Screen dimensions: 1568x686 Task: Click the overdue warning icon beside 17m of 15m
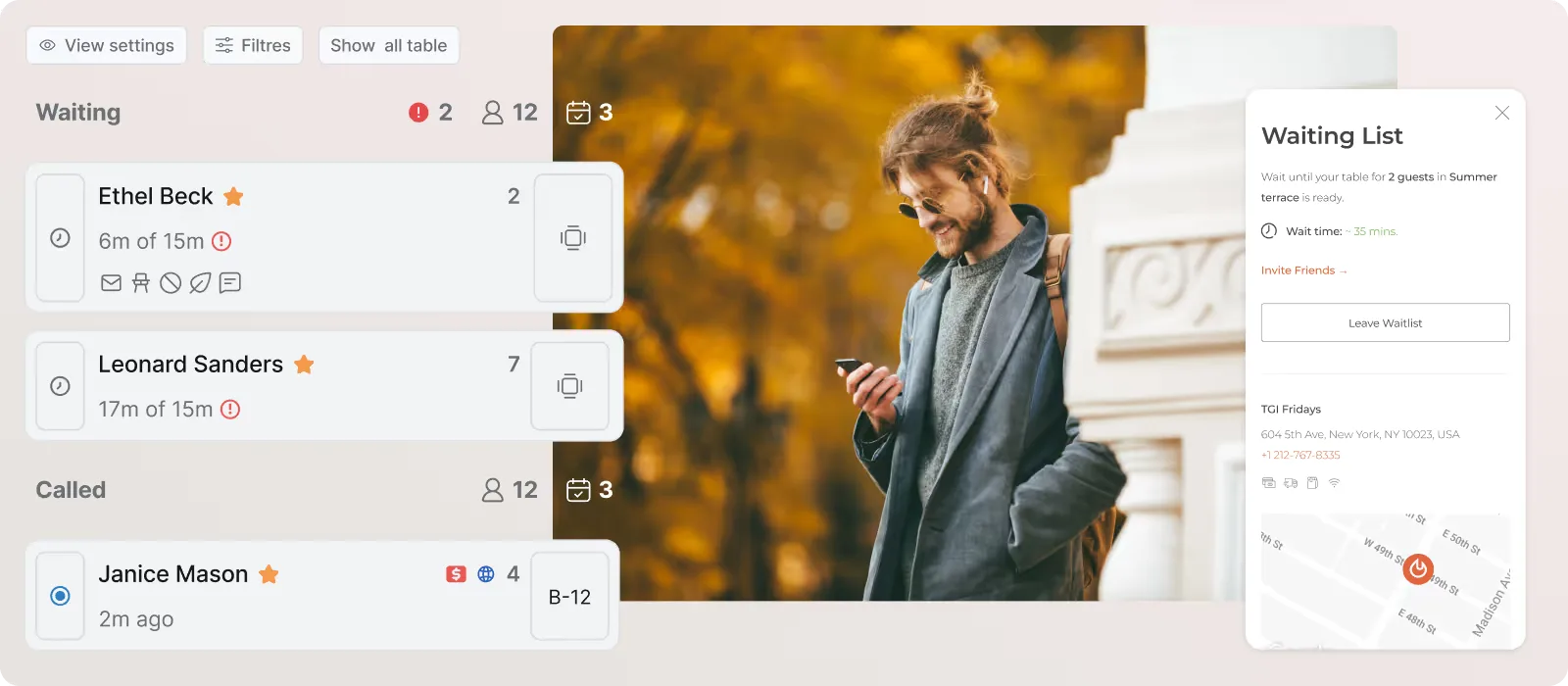230,410
